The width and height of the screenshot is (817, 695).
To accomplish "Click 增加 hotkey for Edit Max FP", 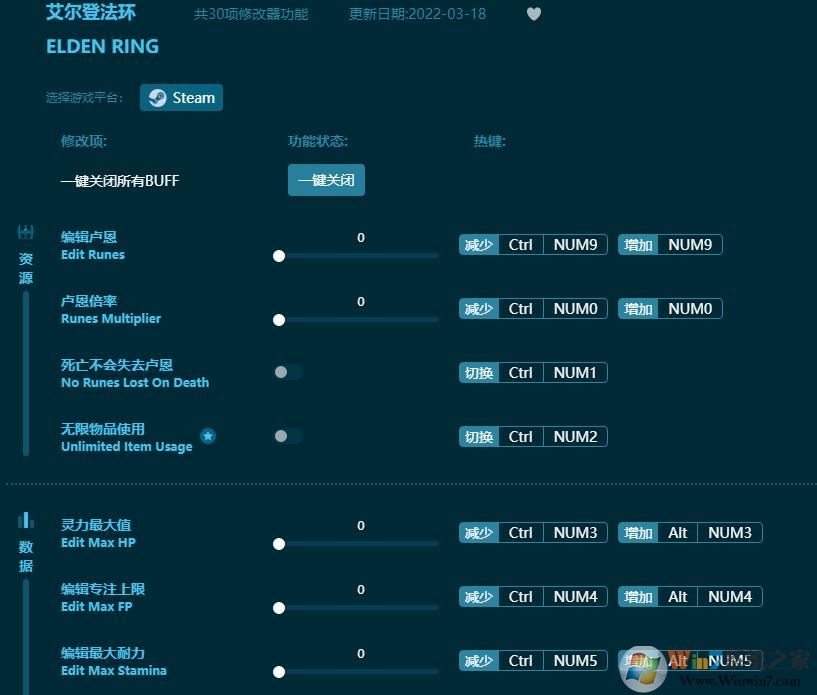I will pos(638,597).
